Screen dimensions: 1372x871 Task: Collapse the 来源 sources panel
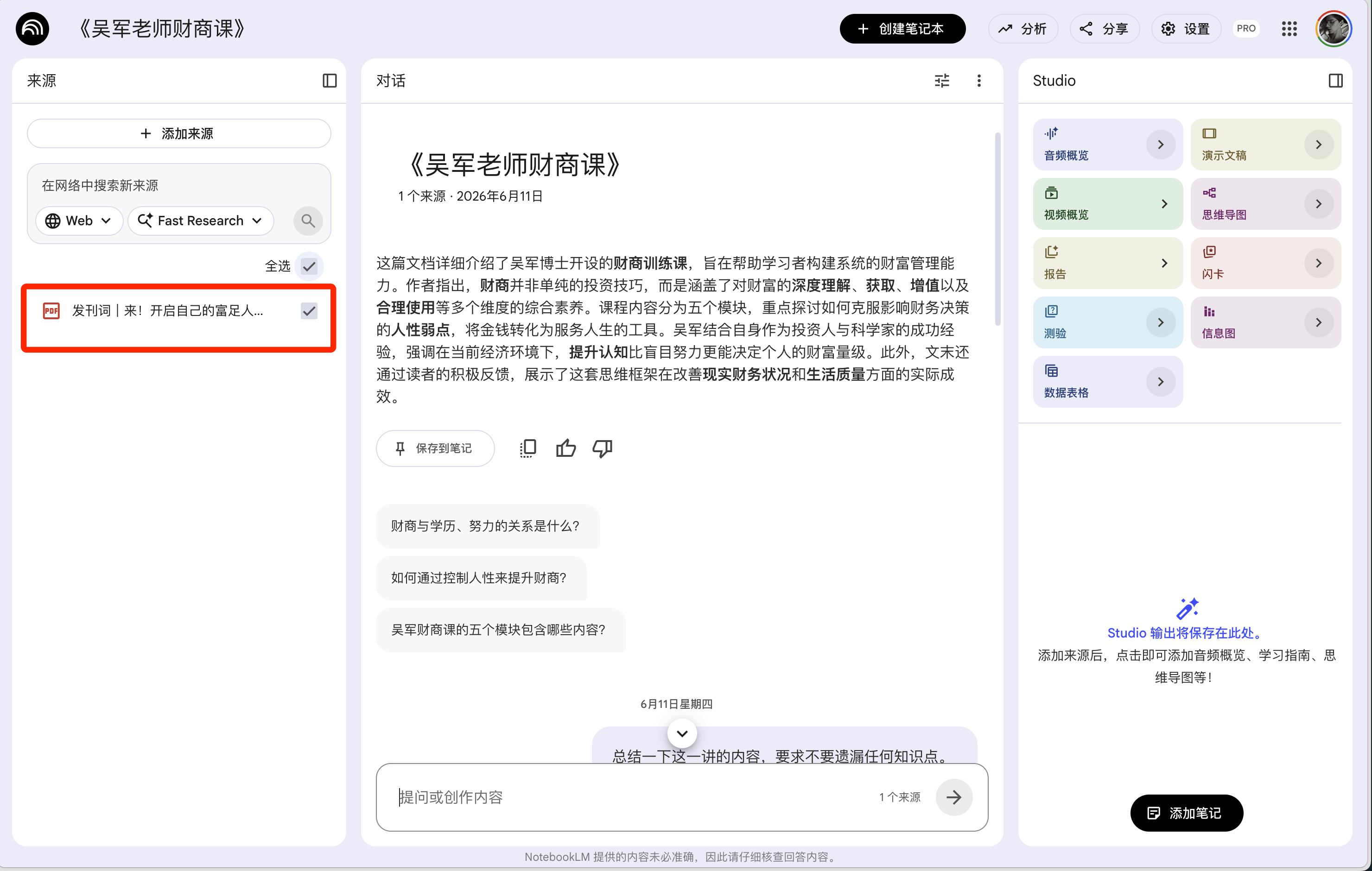click(329, 80)
